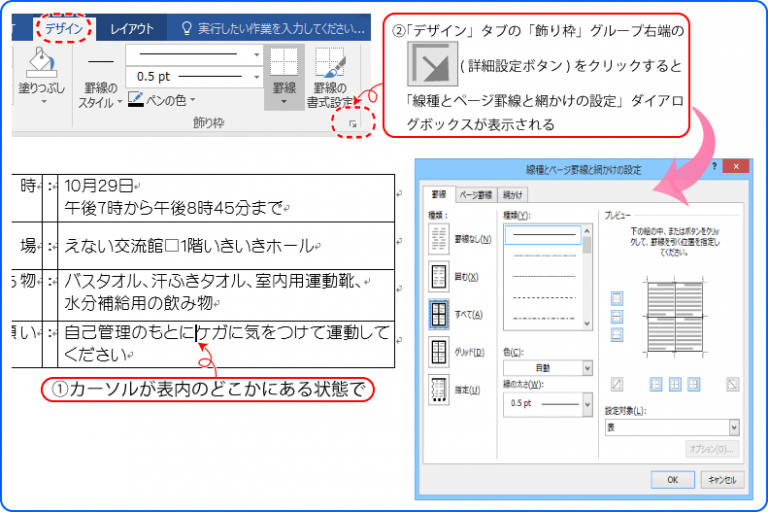Click the 実行したい作業を入力してください search box

tap(273, 28)
